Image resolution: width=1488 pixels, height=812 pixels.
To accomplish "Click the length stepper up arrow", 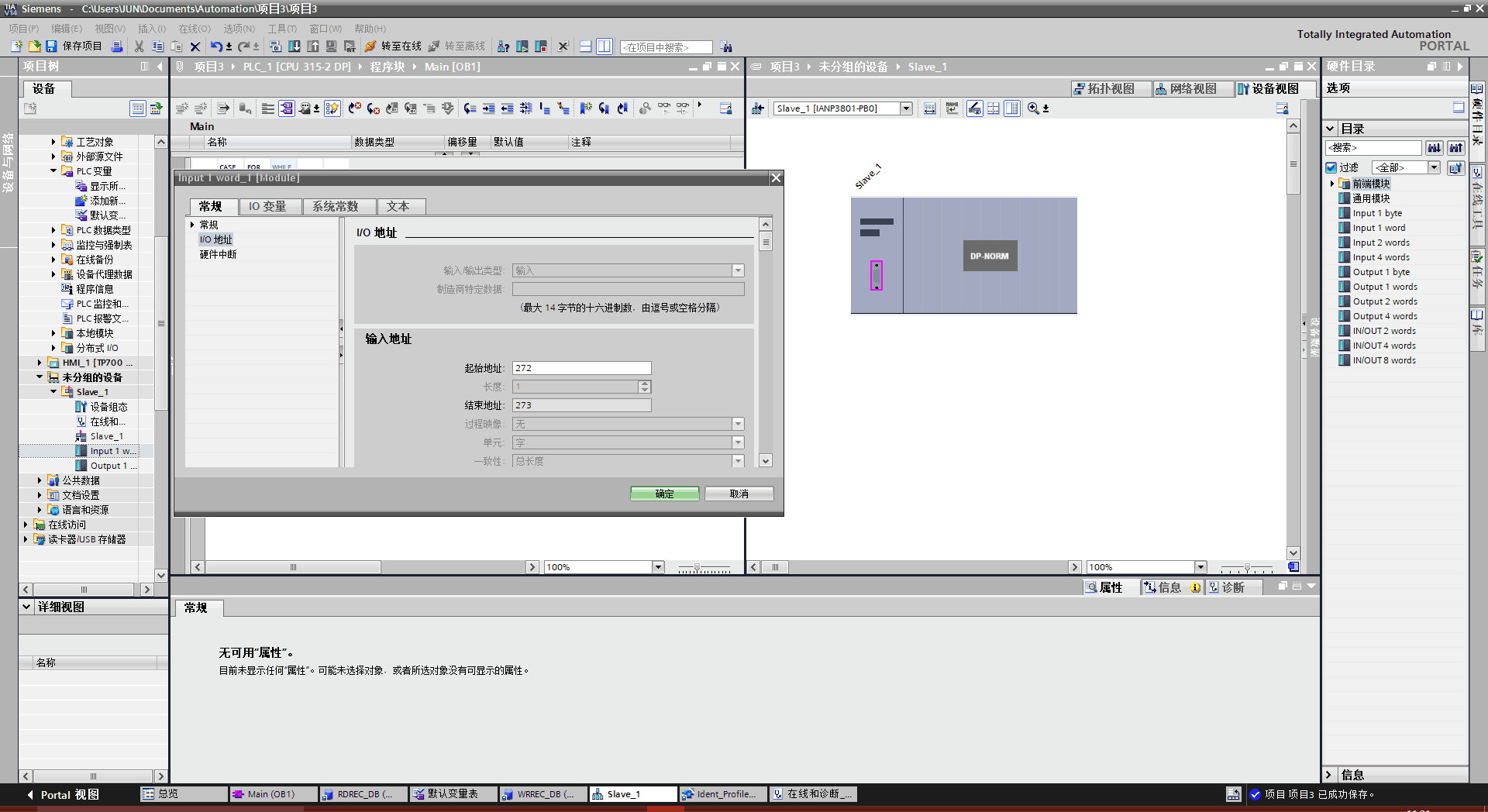I will [x=645, y=383].
